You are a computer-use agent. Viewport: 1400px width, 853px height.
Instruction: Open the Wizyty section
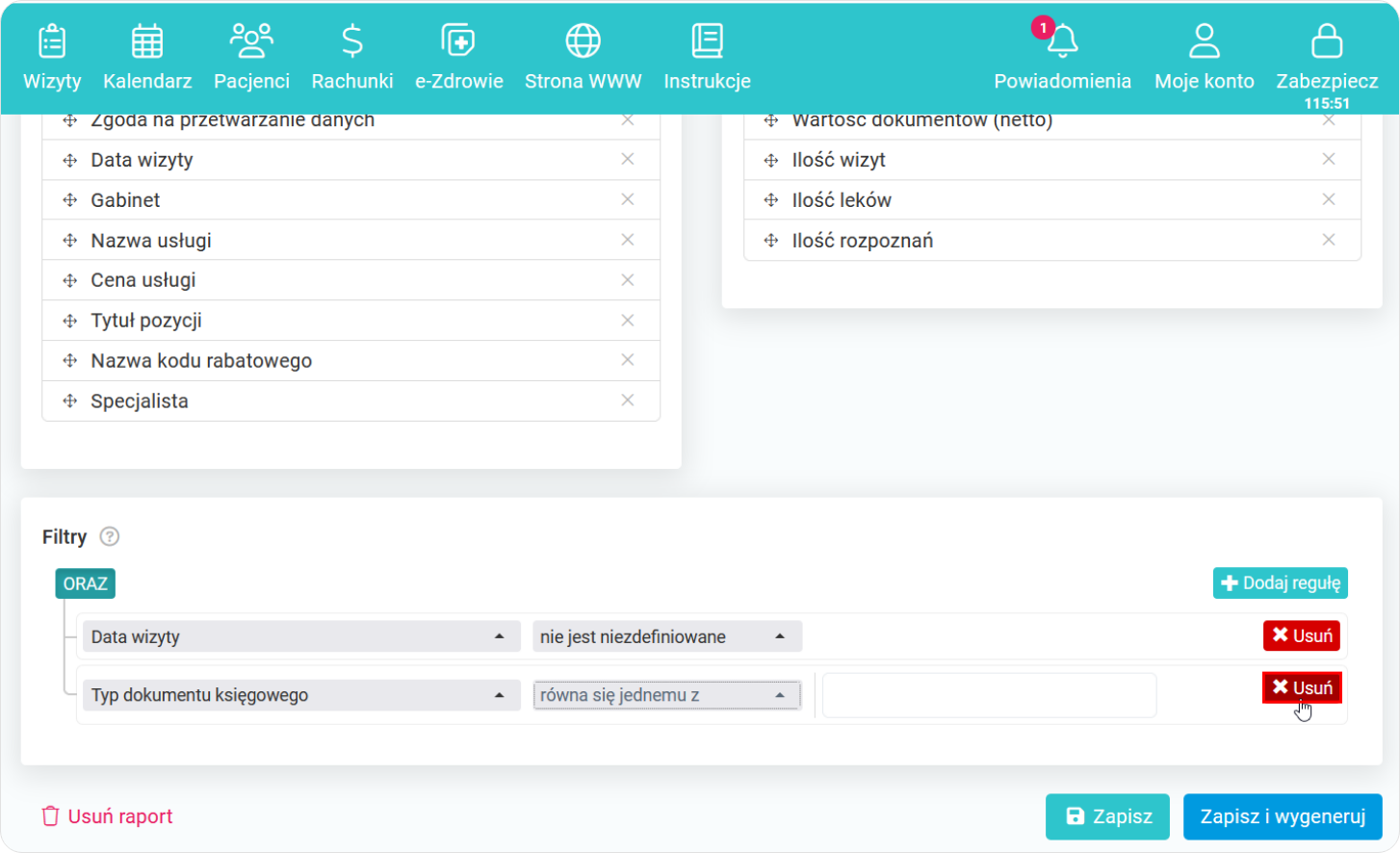[x=52, y=58]
